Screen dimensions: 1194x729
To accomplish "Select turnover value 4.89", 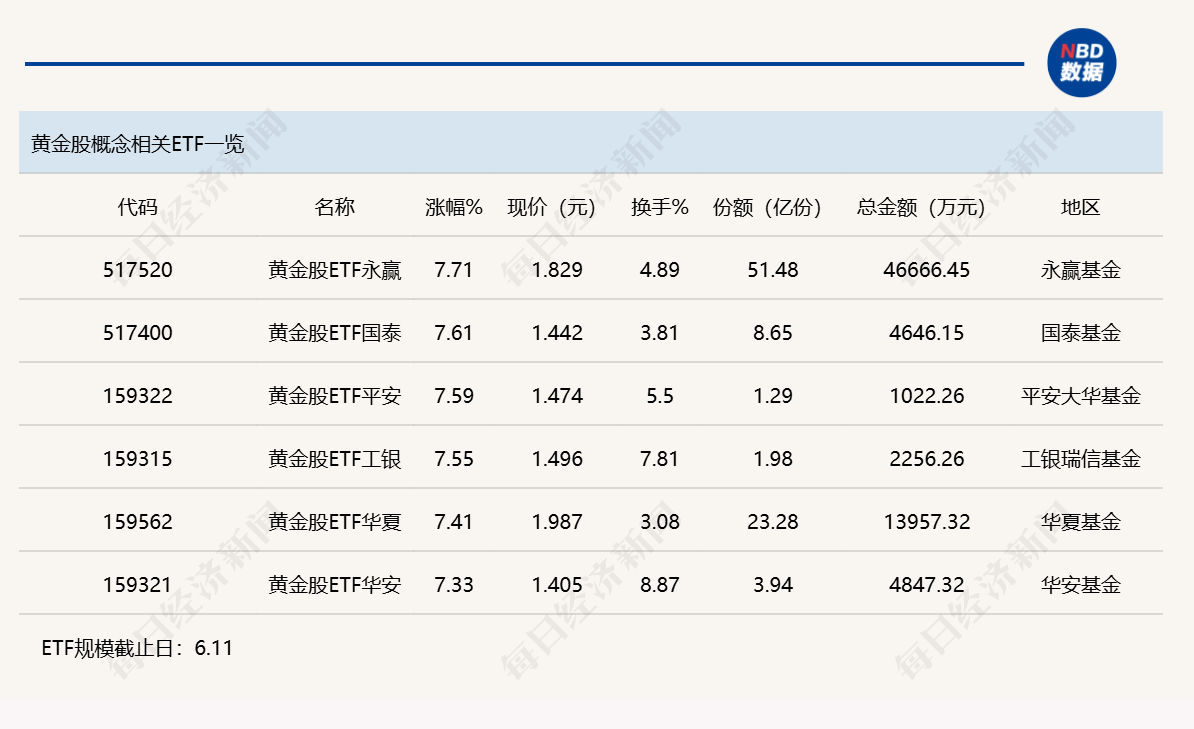I will tap(659, 270).
